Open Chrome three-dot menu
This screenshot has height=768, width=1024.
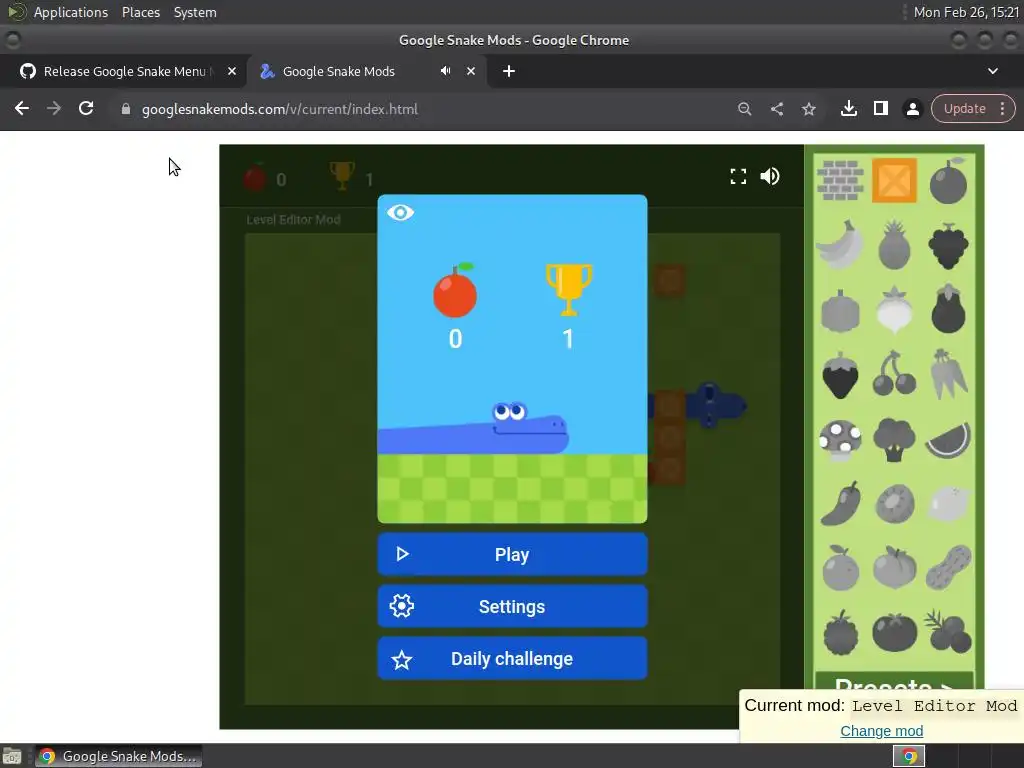point(1002,108)
